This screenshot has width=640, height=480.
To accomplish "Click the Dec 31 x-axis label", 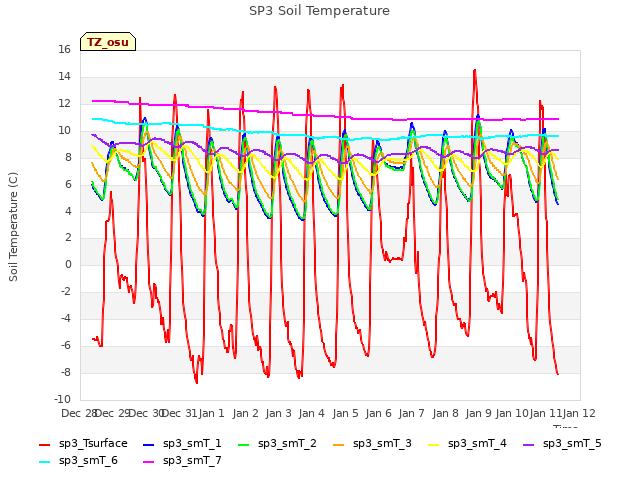I will coord(179,413).
